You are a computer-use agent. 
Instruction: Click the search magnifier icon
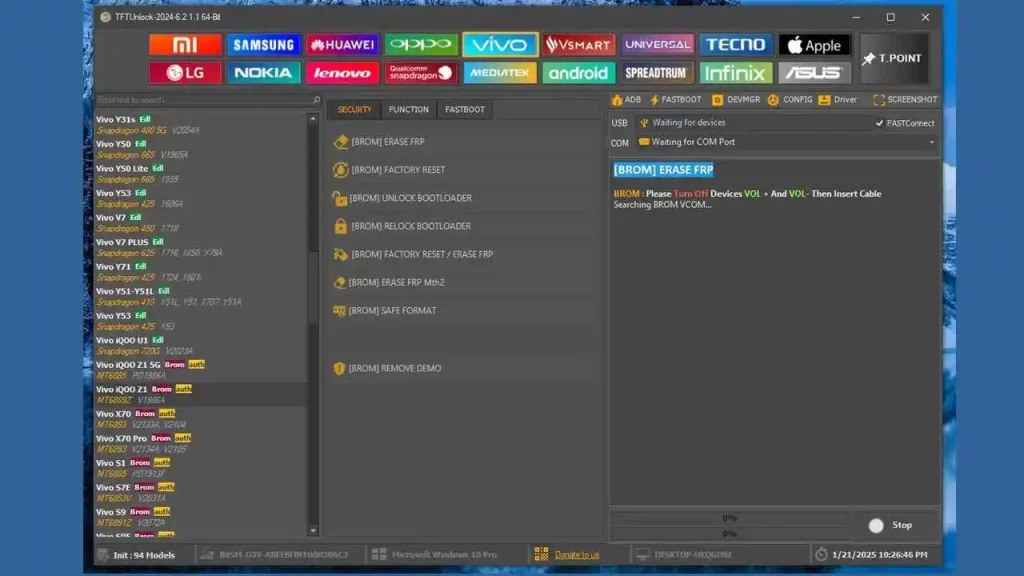click(x=316, y=100)
